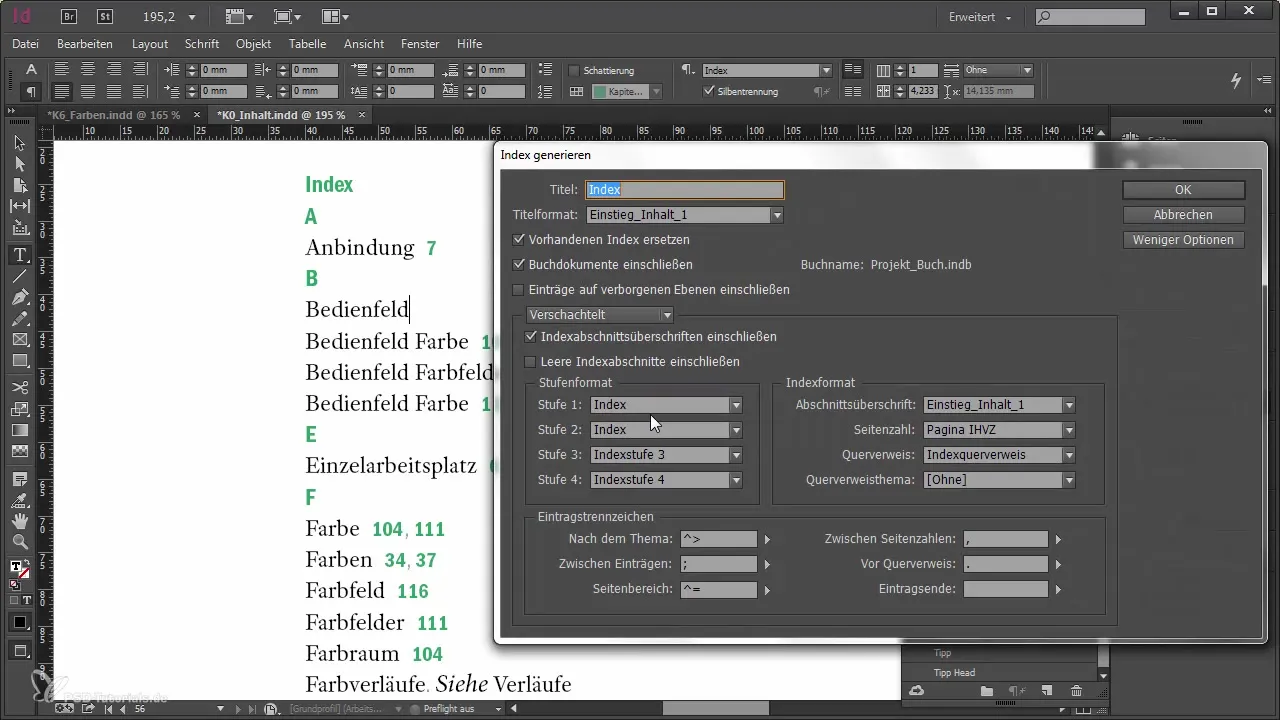Viewport: 1280px width, 720px height.
Task: Select the Pen tool
Action: (x=19, y=297)
